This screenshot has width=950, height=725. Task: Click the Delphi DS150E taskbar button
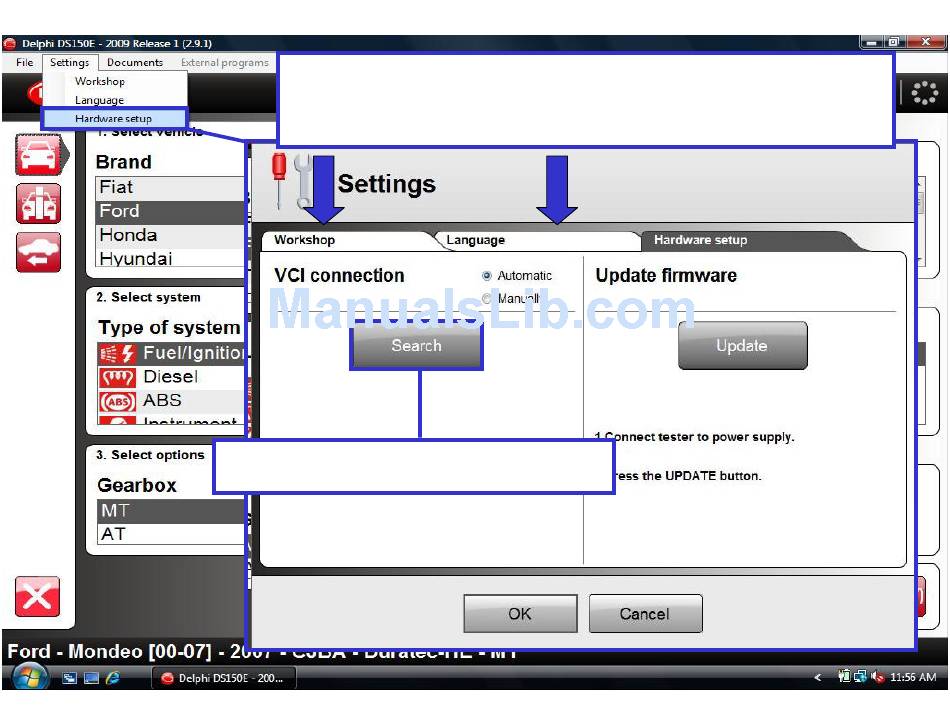(x=224, y=678)
